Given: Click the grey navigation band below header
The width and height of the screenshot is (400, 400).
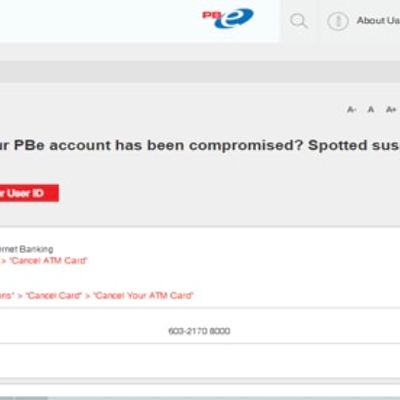Looking at the screenshot, I should pos(200,71).
